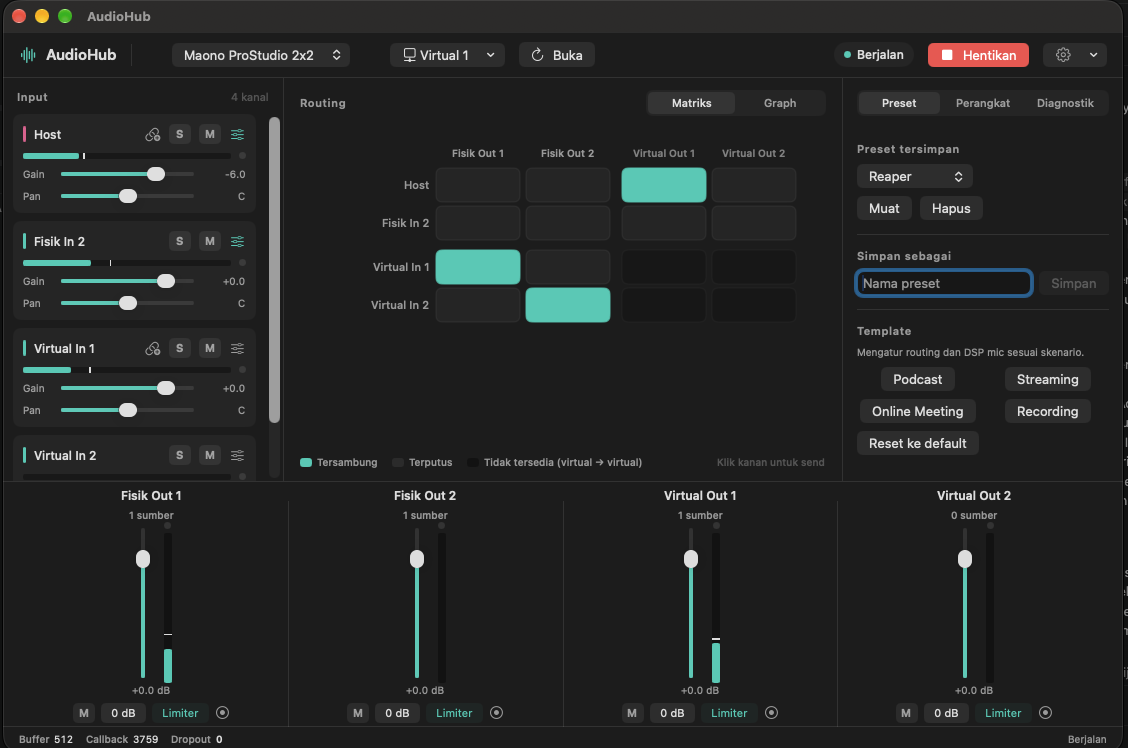Open the Reaper preset dropdown

pos(914,176)
